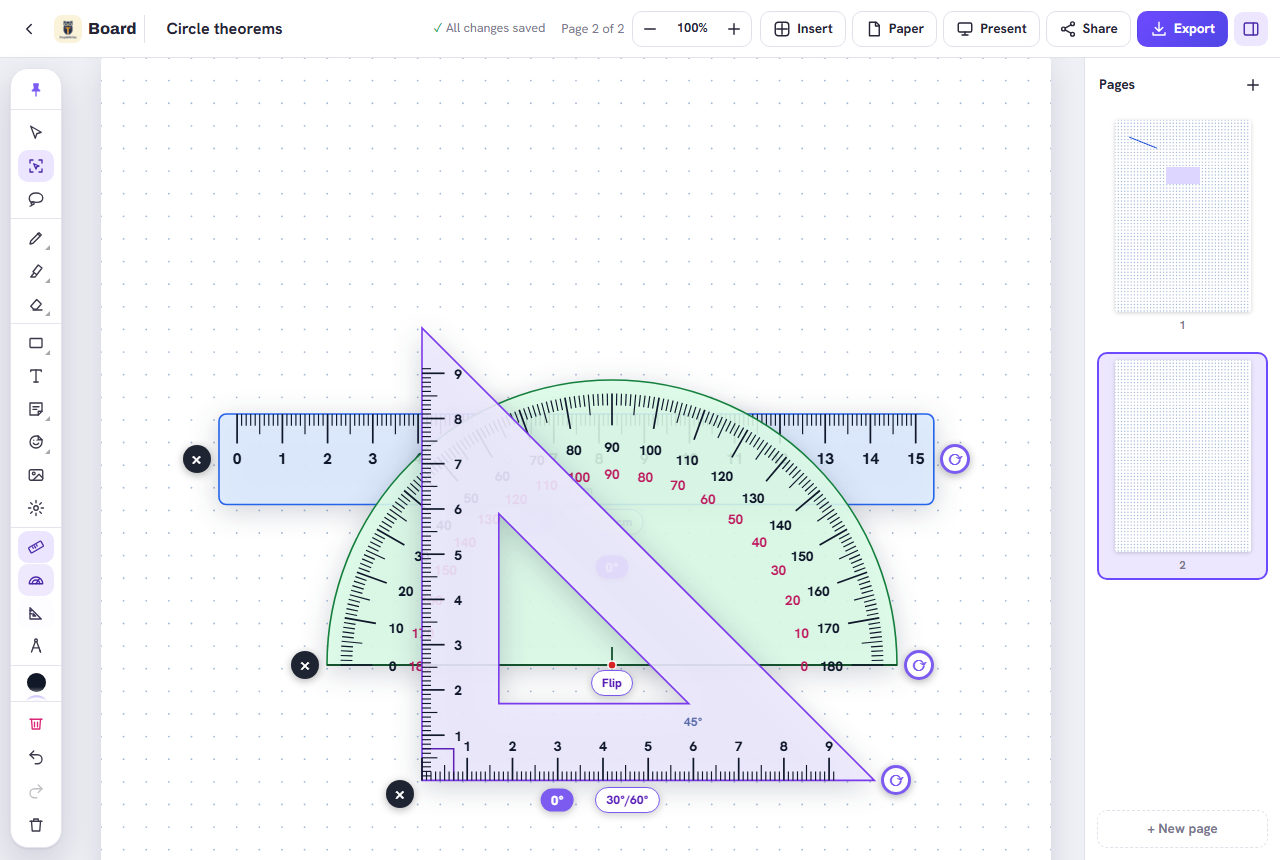The width and height of the screenshot is (1280, 860).
Task: Click the Share button
Action: 1088,29
